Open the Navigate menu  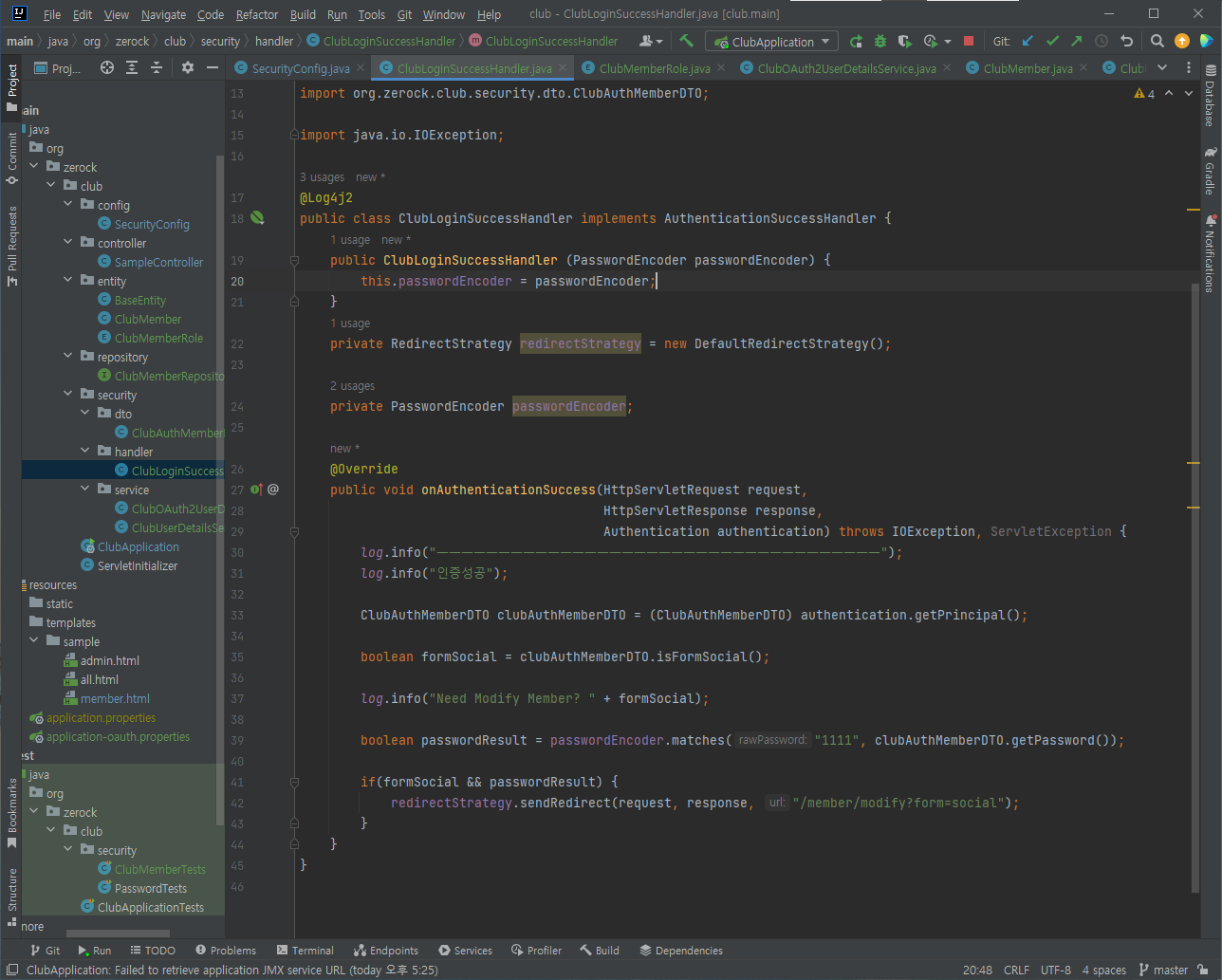click(x=163, y=14)
